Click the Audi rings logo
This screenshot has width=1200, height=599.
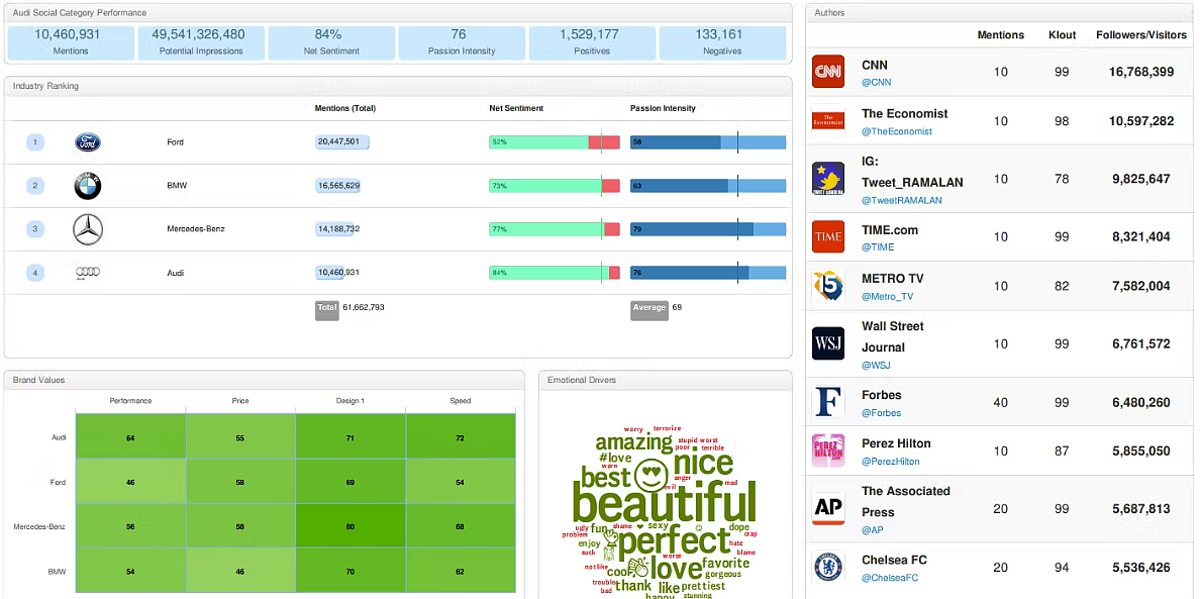(x=88, y=272)
